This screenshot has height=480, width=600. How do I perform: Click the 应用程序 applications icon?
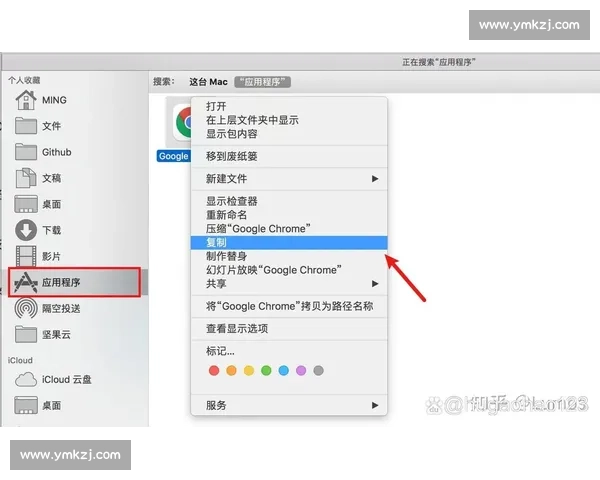(x=26, y=282)
